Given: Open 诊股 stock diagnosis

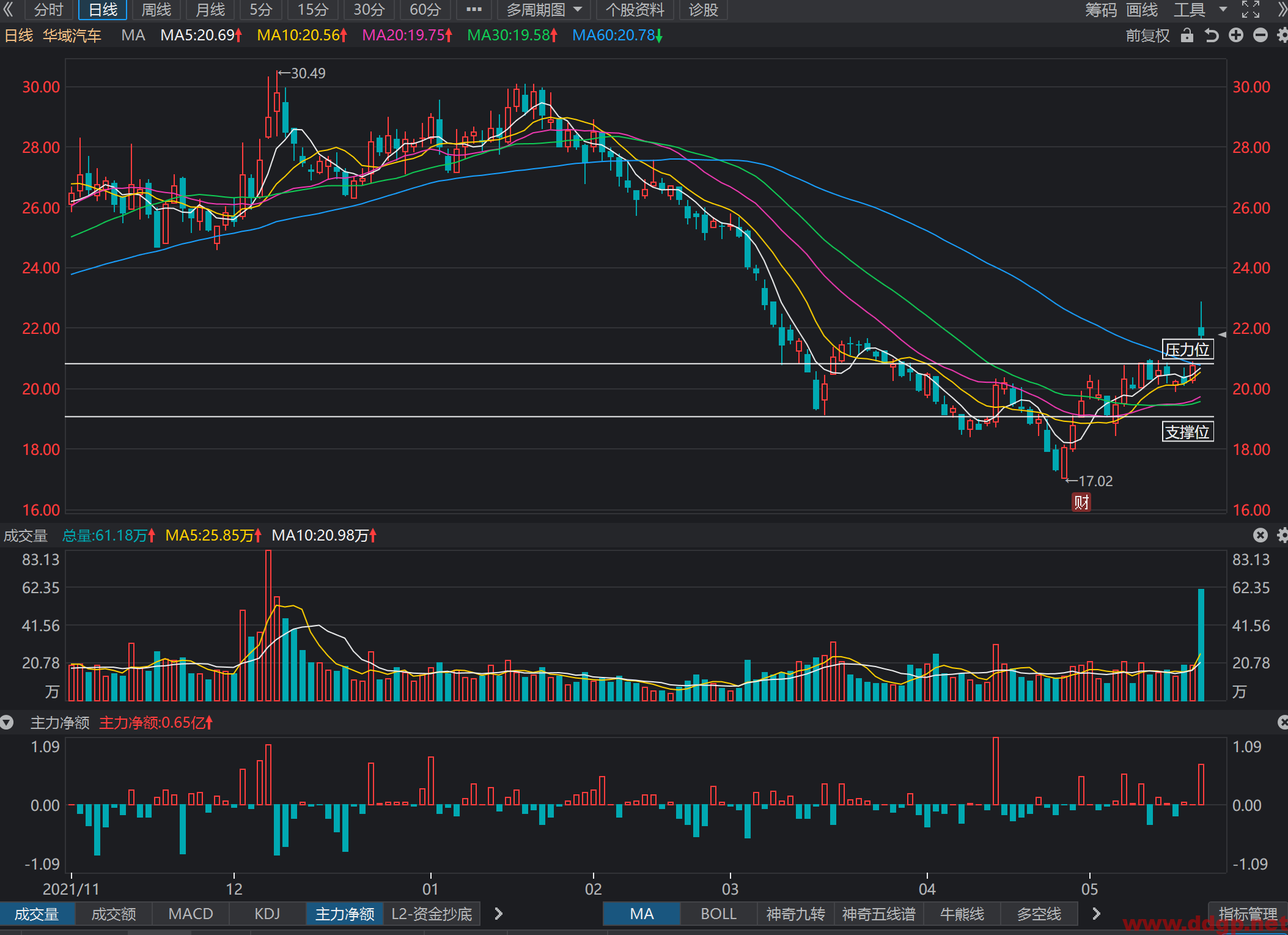Looking at the screenshot, I should point(703,9).
